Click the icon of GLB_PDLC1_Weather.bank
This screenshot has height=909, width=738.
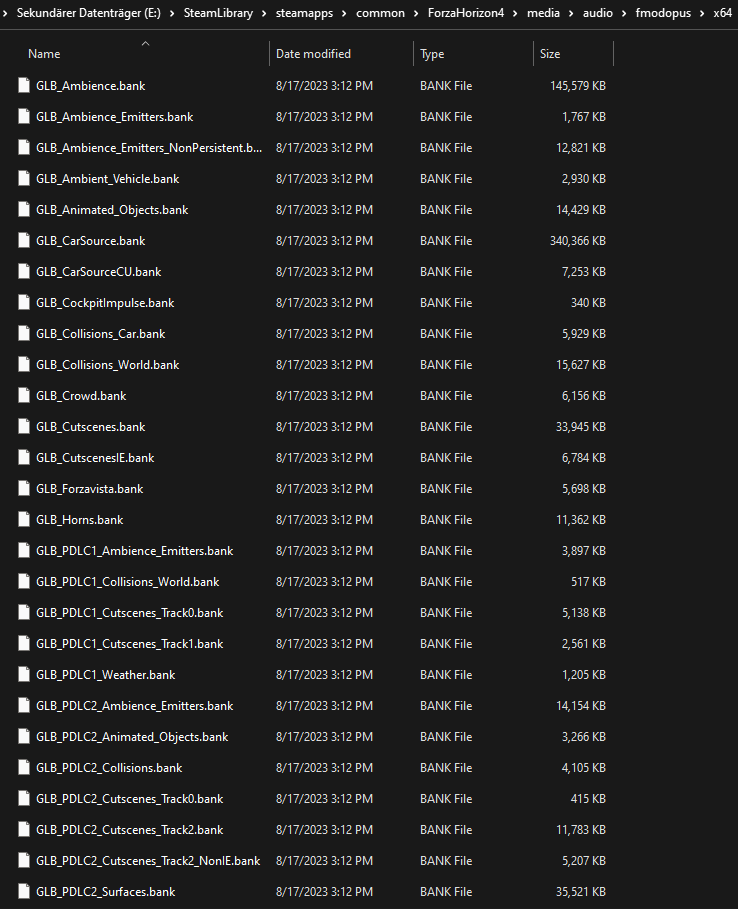[x=24, y=675]
